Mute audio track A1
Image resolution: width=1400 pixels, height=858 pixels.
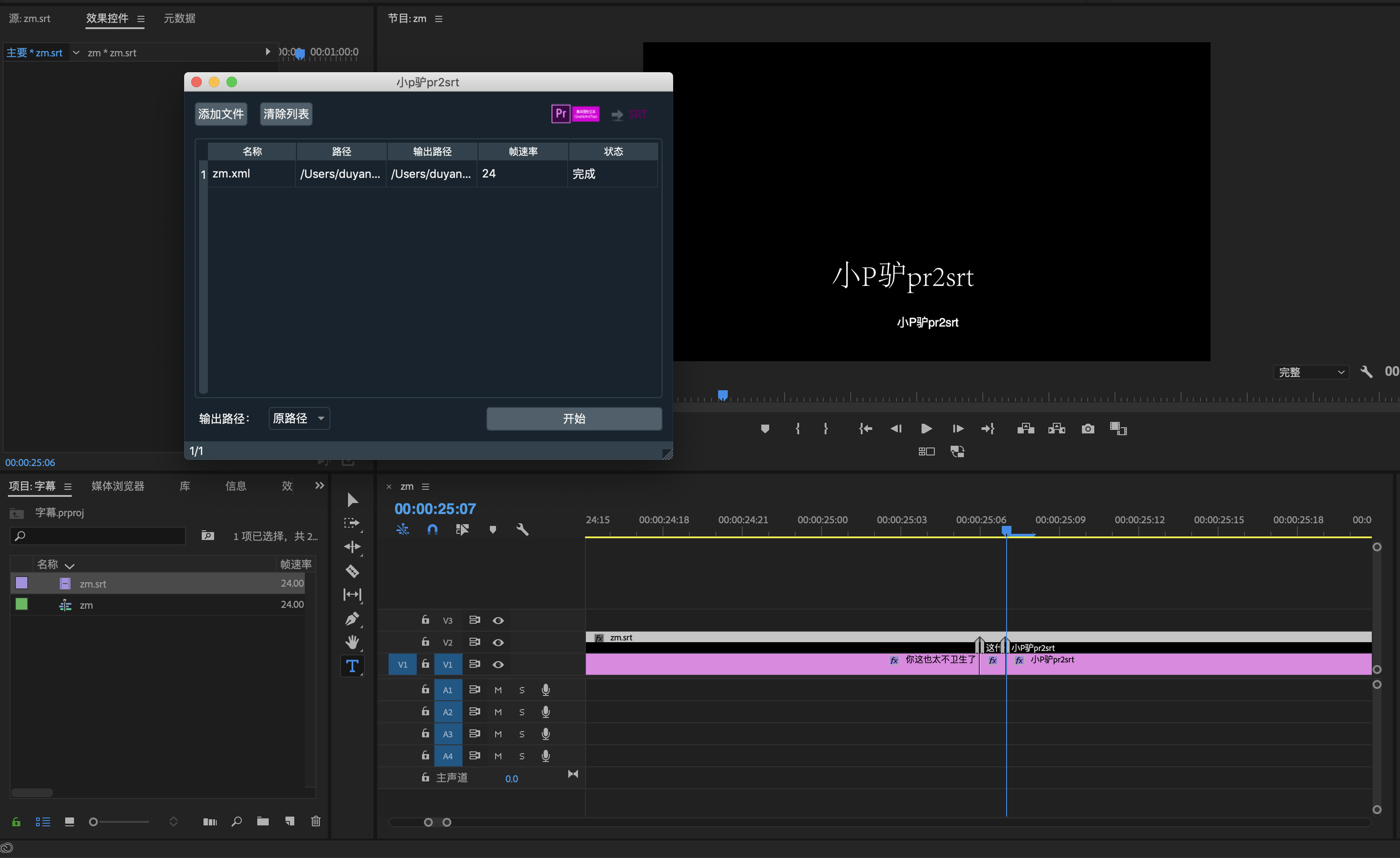point(498,690)
